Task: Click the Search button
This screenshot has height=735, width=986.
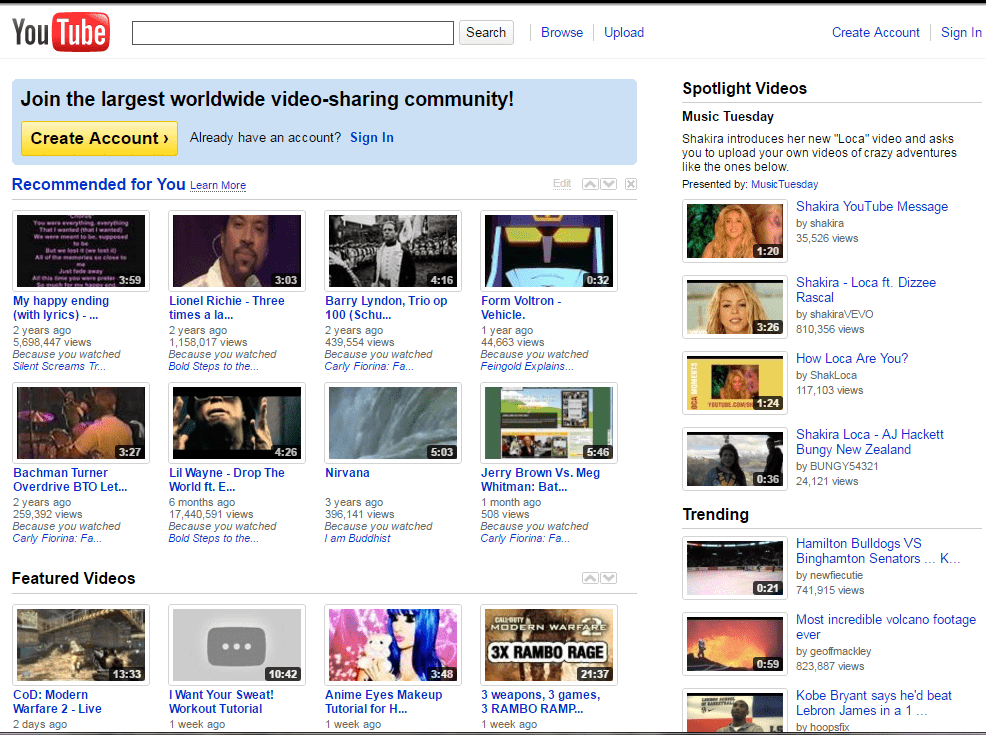Action: click(486, 33)
